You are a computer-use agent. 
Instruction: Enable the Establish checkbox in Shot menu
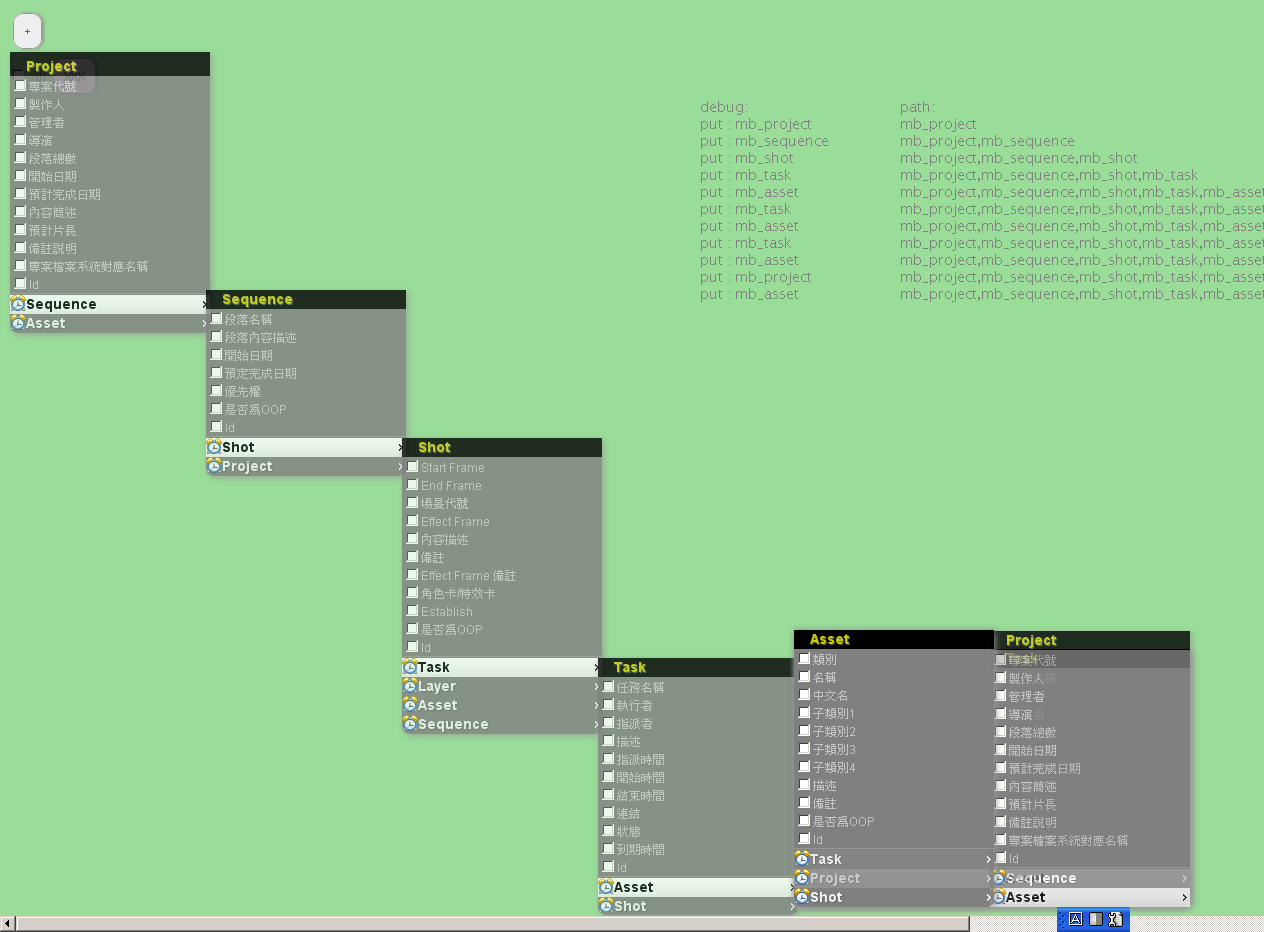pos(413,611)
